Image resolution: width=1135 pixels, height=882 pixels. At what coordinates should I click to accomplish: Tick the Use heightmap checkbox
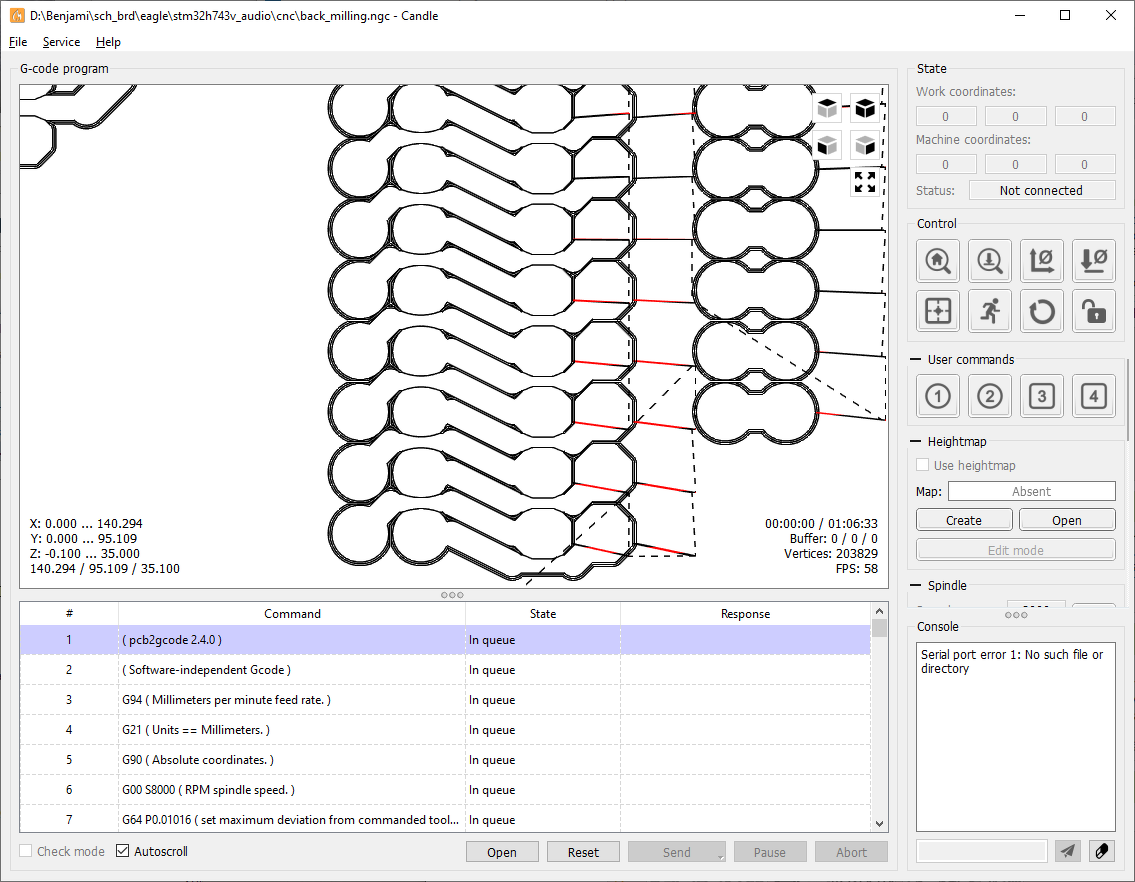[923, 465]
